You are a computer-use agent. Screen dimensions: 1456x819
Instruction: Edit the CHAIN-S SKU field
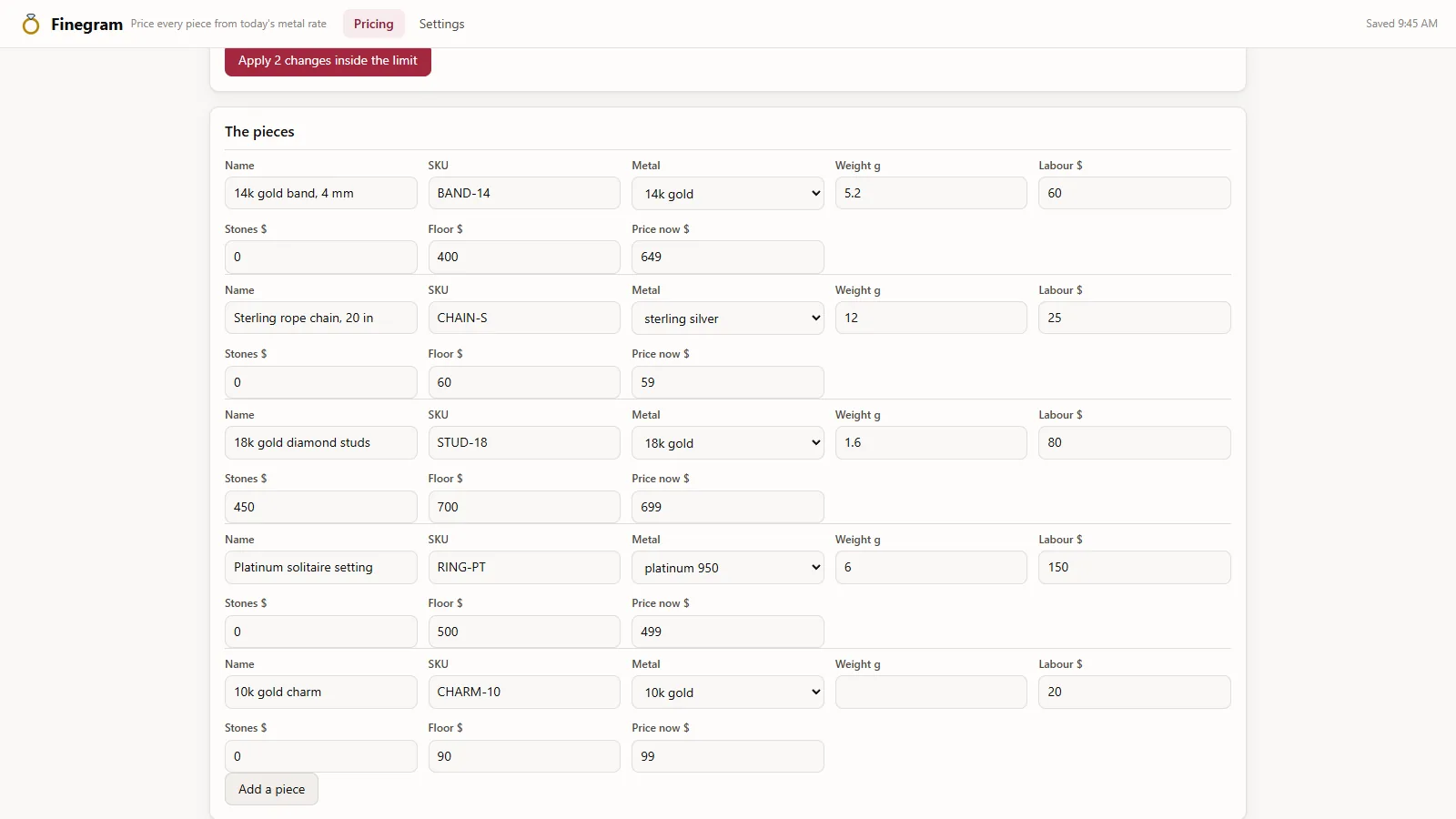click(x=524, y=318)
